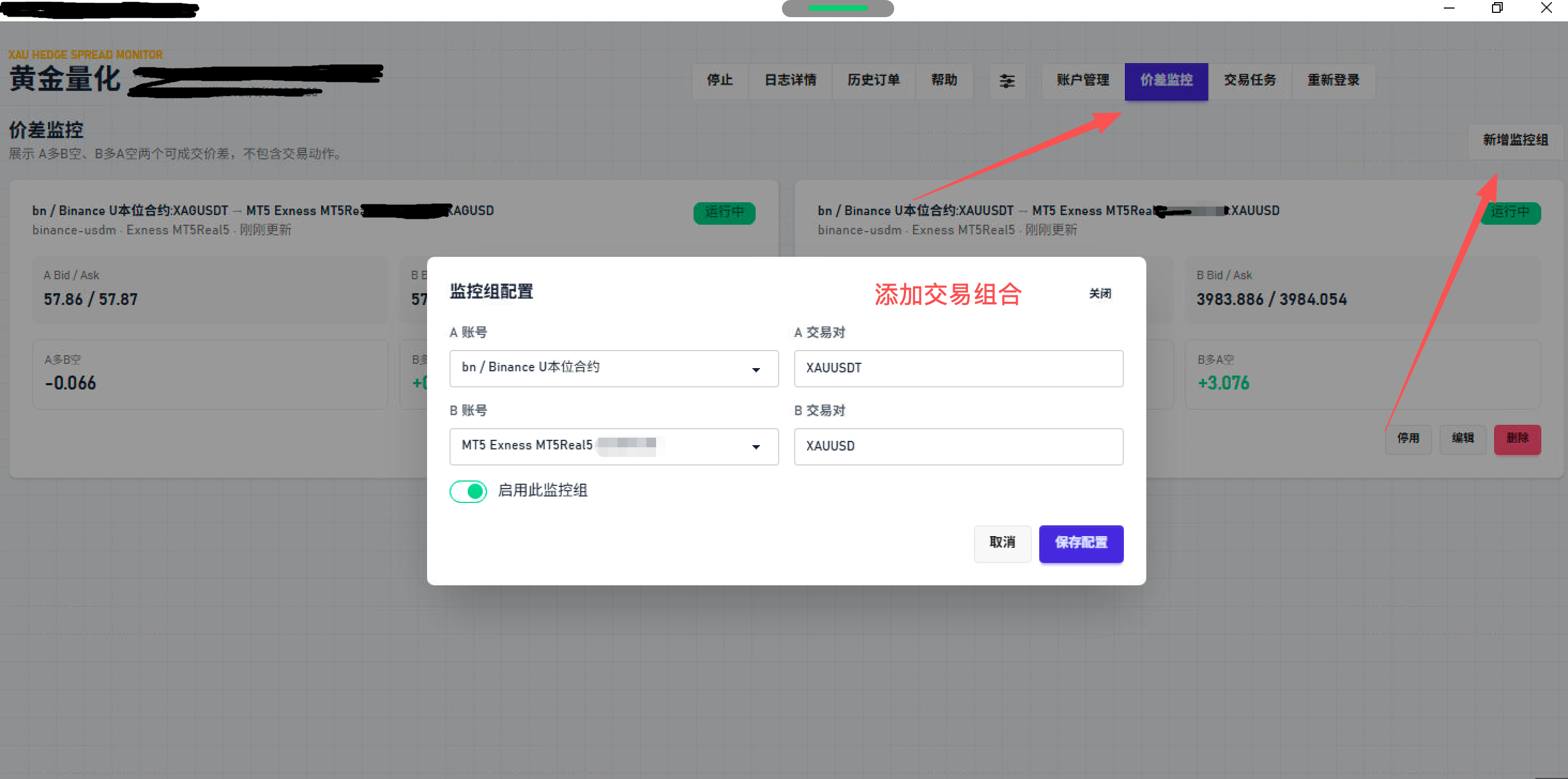The image size is (1568, 779).
Task: Click 保存配置 to save configuration
Action: pos(1081,543)
